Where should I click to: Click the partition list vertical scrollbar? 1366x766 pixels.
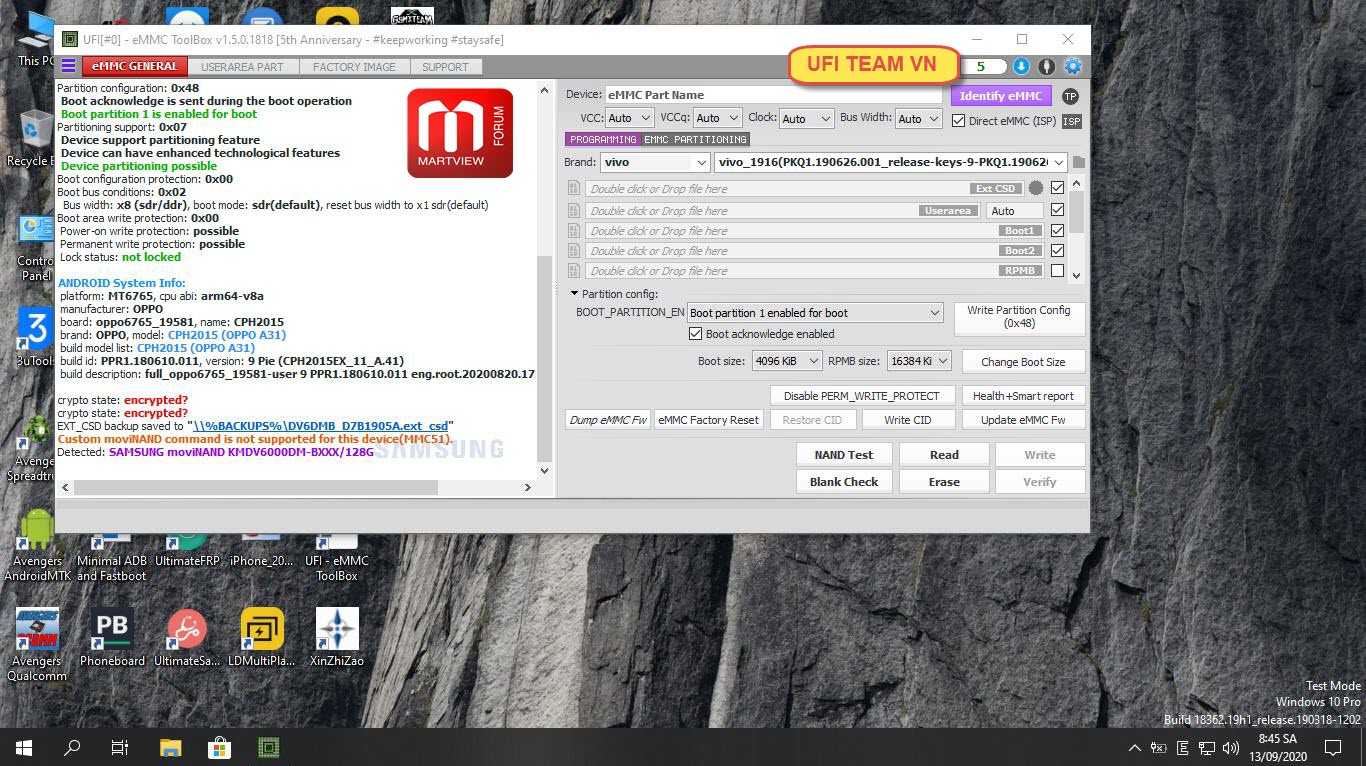click(1076, 212)
